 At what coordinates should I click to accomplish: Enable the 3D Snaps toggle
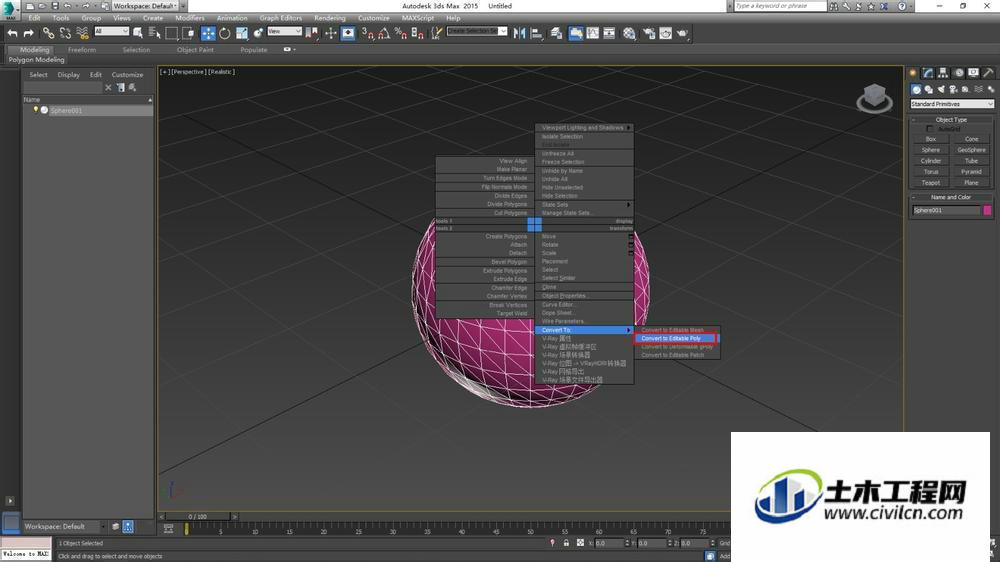click(x=367, y=33)
